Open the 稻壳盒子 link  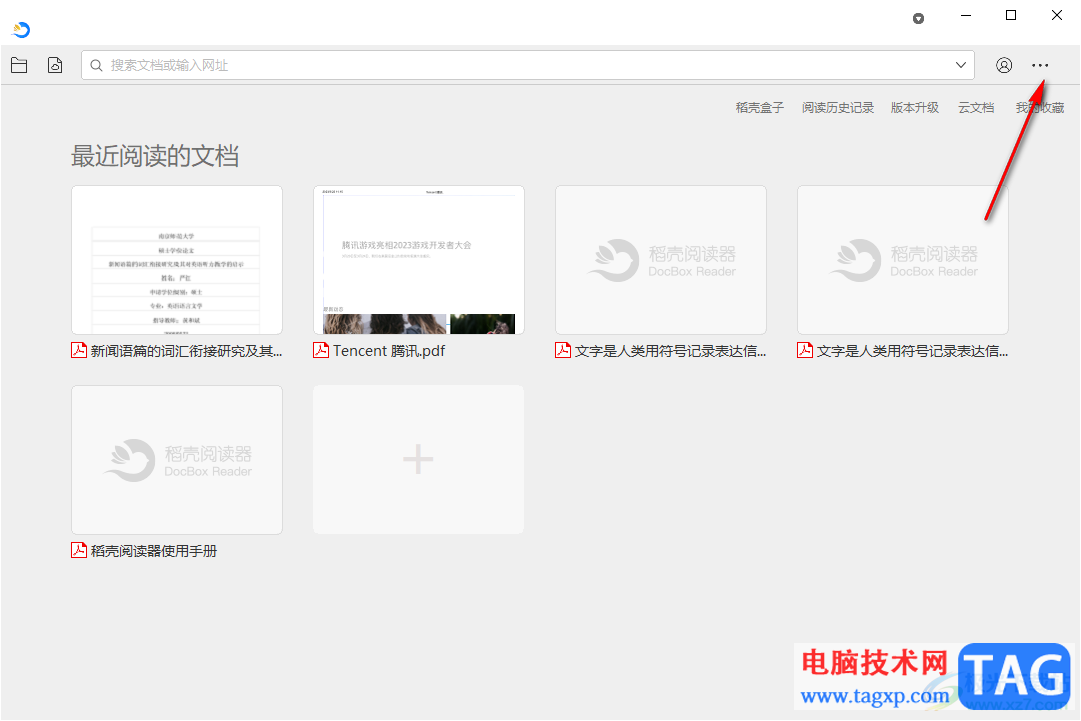tap(759, 108)
